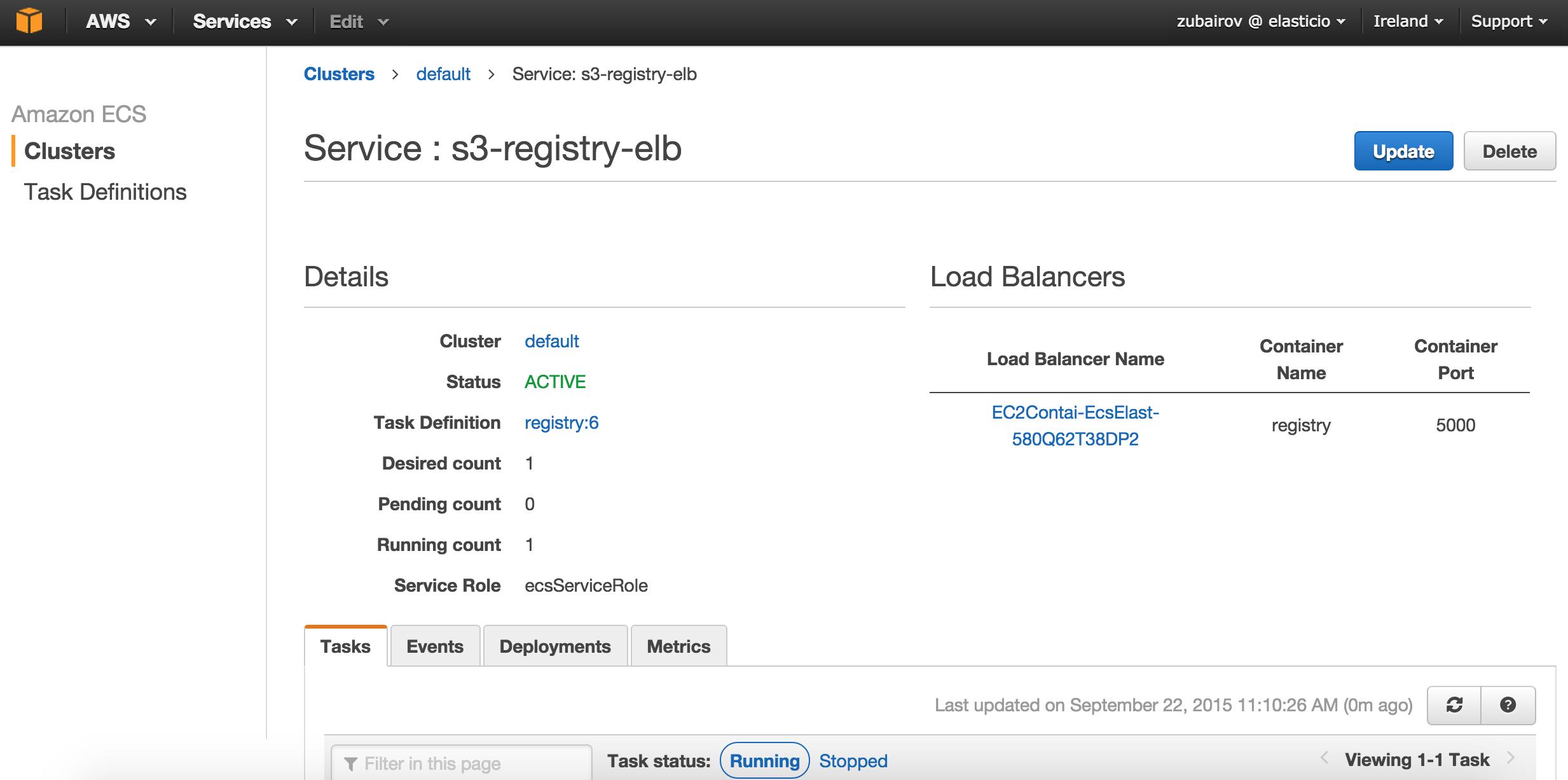Open zubairov @ elasticio account menu
The image size is (1568, 780).
click(1261, 22)
